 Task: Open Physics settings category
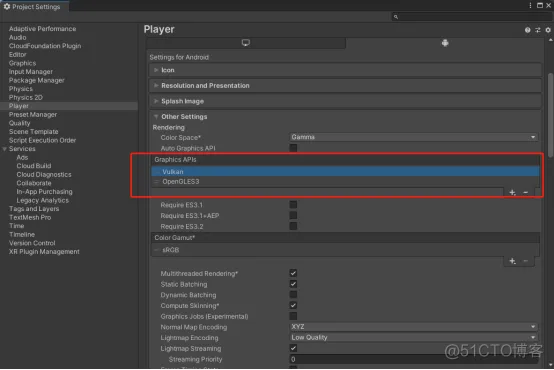click(20, 89)
